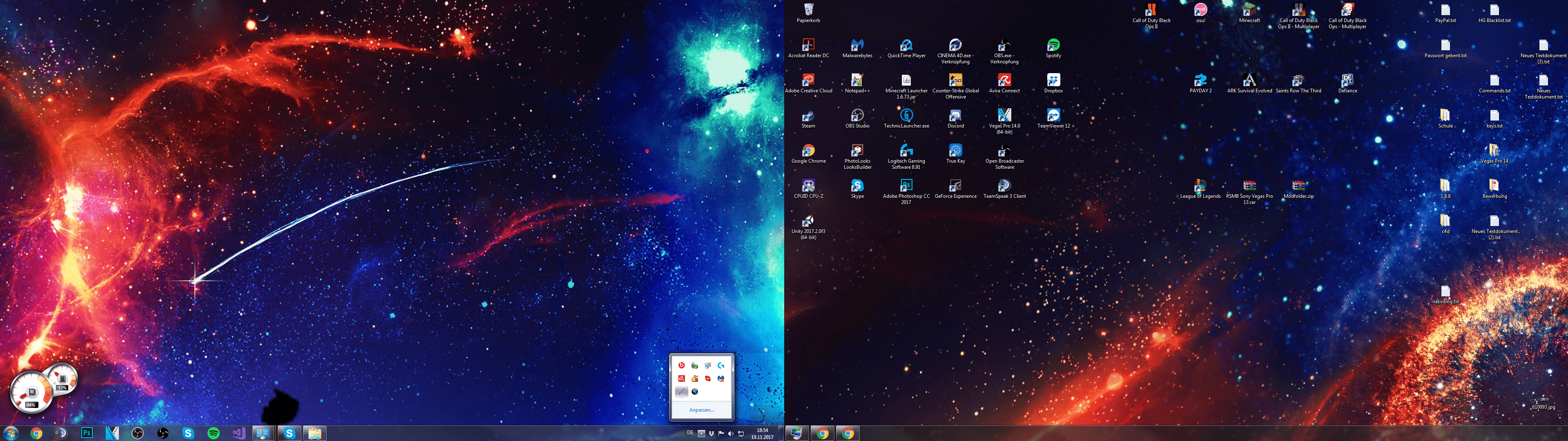Click the Anpassen... link
Viewport: 1568px width, 441px height.
701,410
